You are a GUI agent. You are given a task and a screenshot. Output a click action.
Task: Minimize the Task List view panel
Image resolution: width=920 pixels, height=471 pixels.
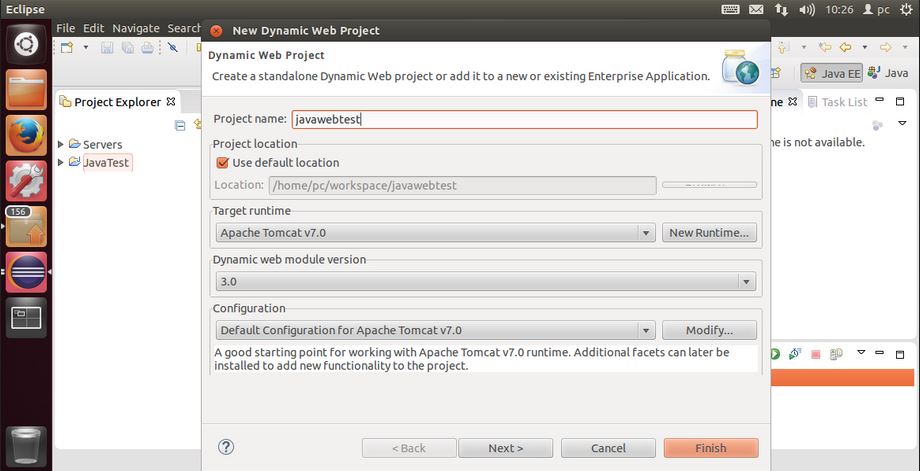pos(879,100)
